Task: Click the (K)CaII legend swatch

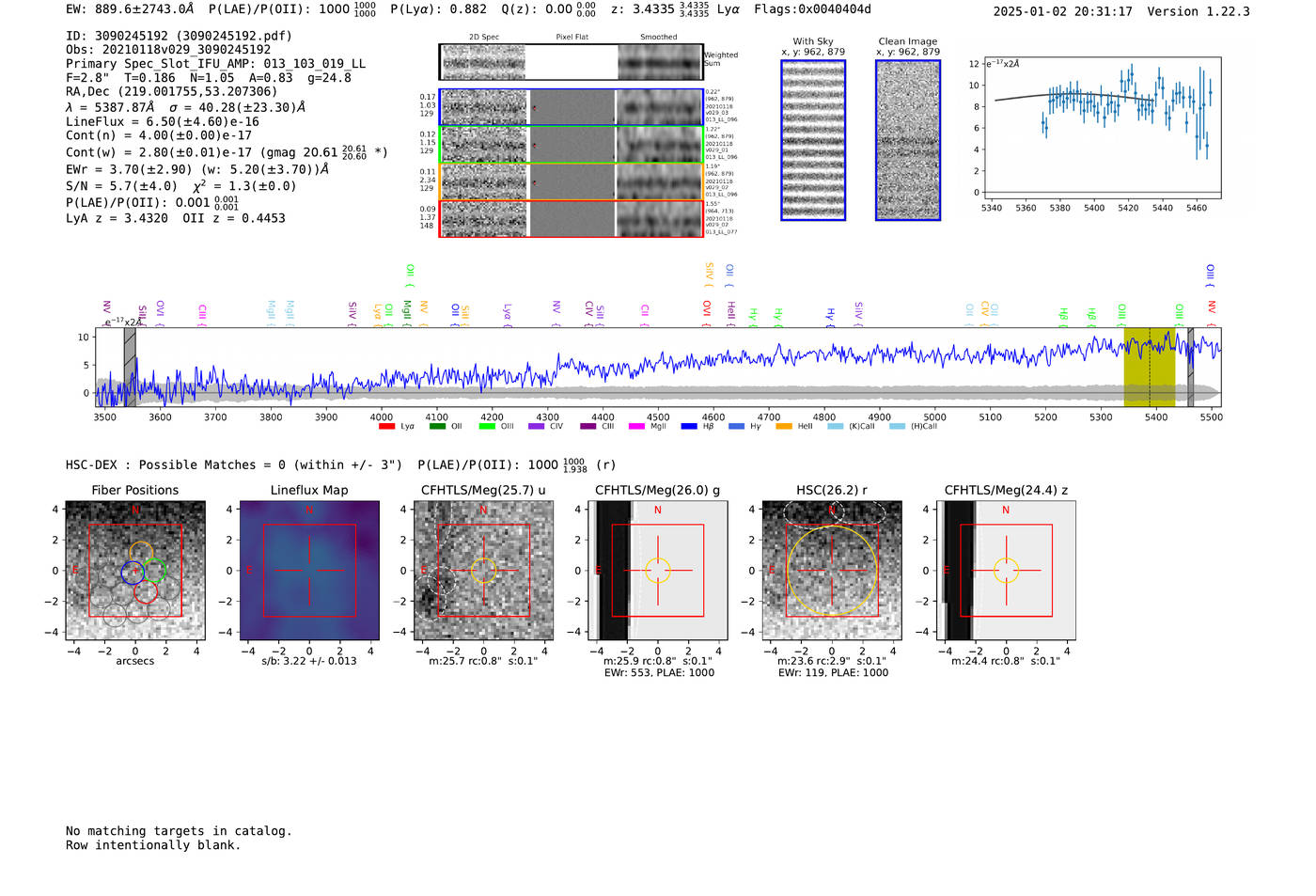Action: click(x=835, y=427)
